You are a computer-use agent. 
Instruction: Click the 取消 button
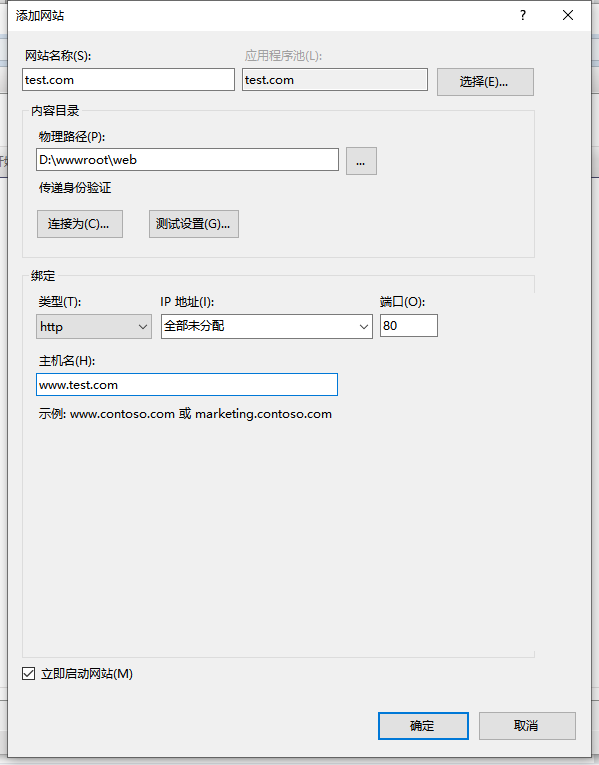click(x=527, y=726)
